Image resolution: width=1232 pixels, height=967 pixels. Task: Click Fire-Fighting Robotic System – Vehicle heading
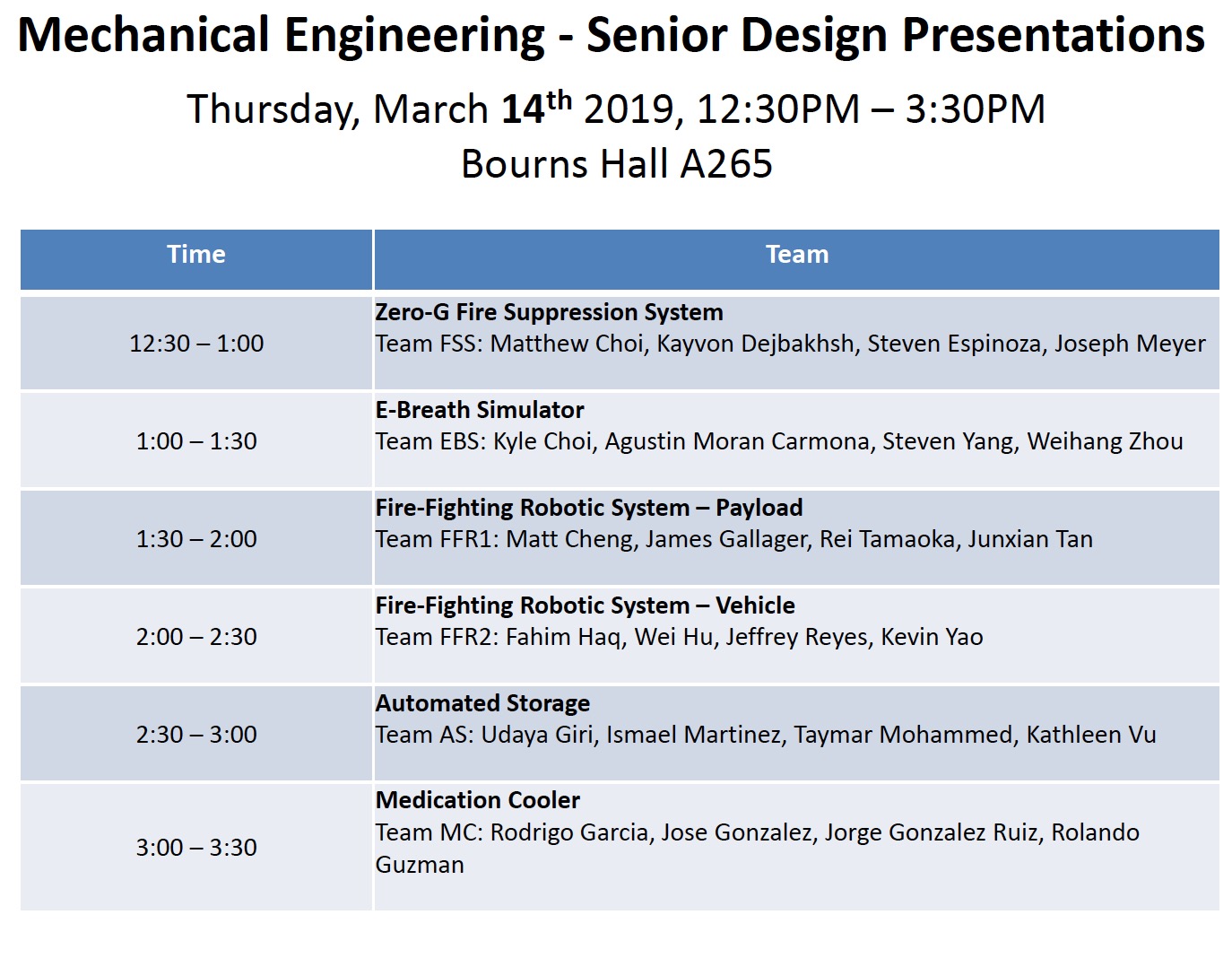[x=585, y=605]
